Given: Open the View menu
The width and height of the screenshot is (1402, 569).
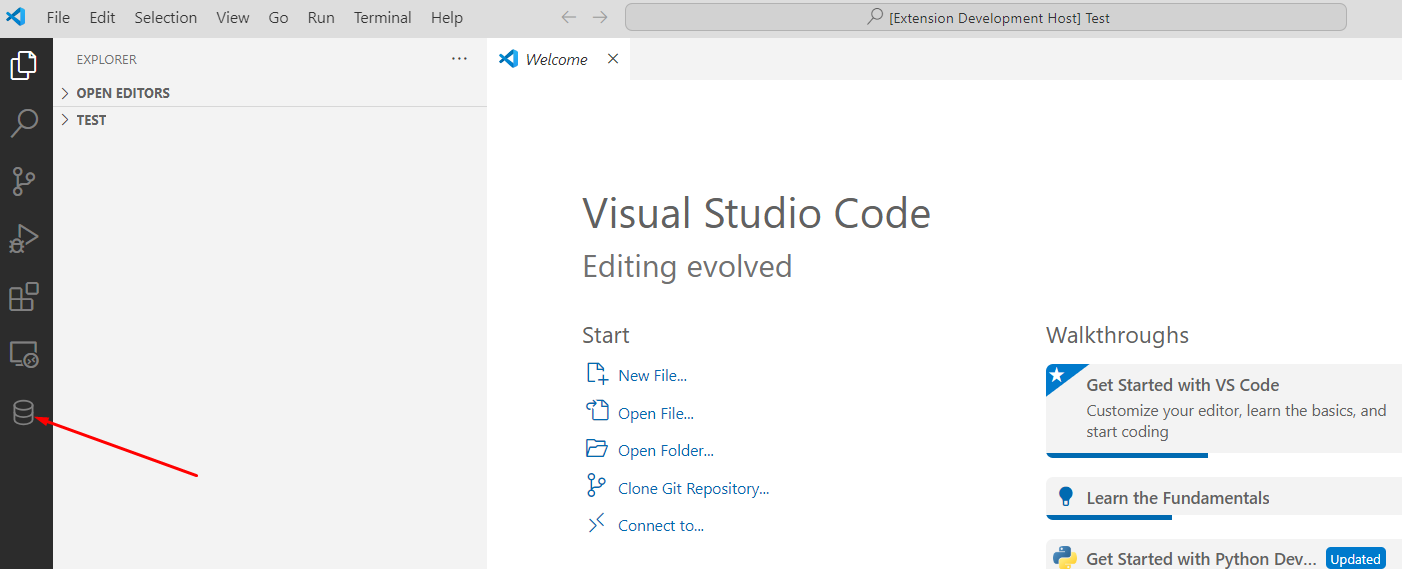Looking at the screenshot, I should pos(233,17).
